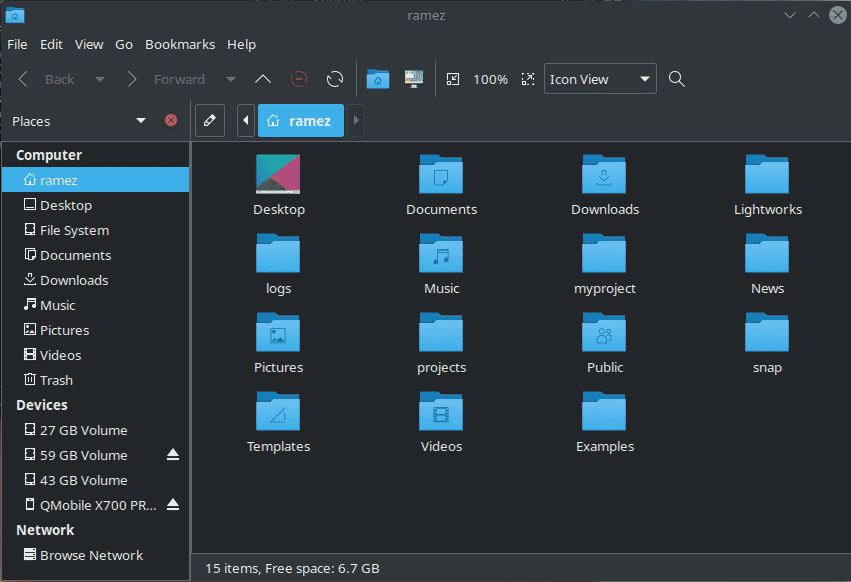Select Music in the Places sidebar

(x=96, y=305)
